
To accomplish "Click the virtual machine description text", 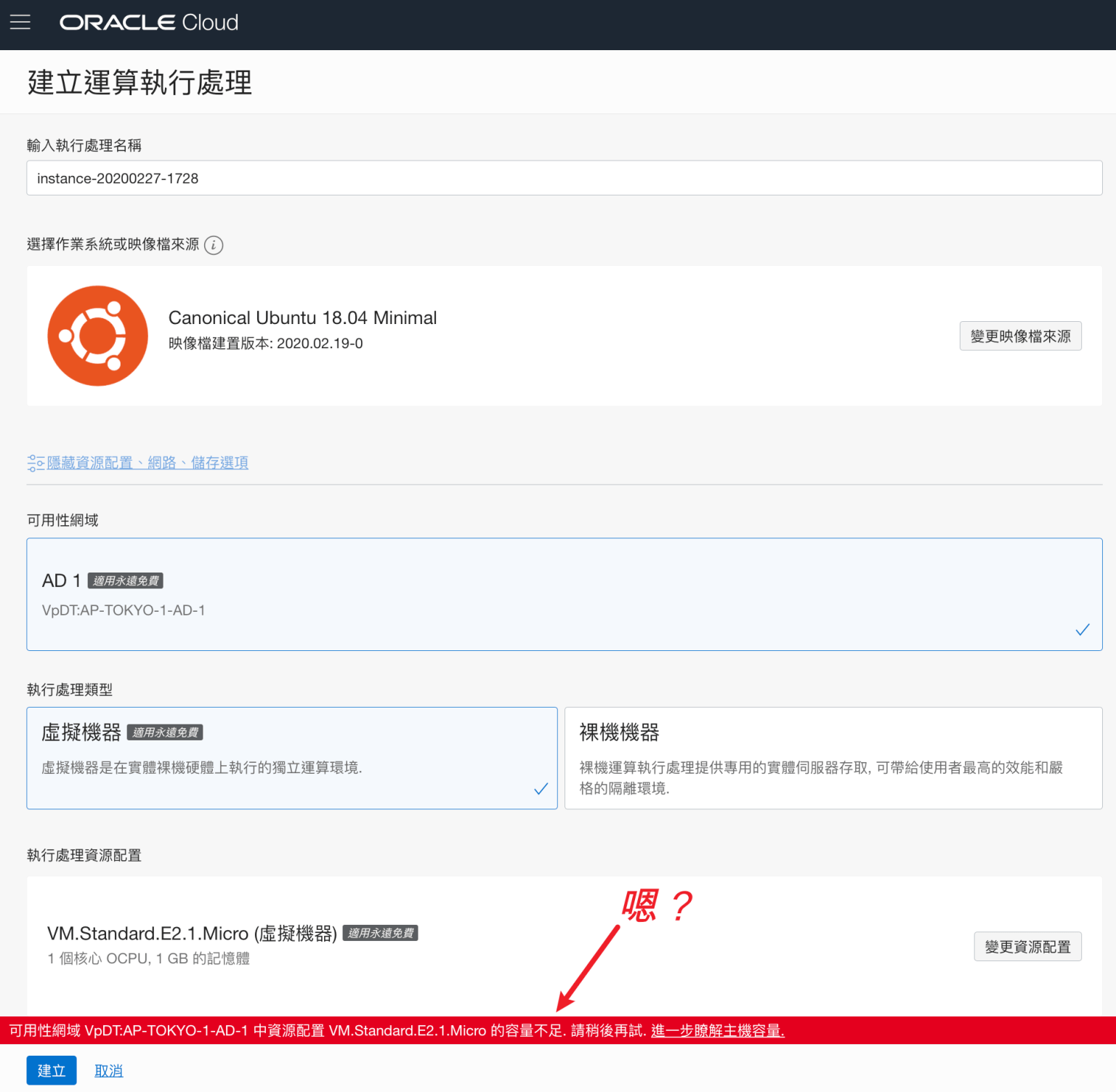I will (x=202, y=768).
